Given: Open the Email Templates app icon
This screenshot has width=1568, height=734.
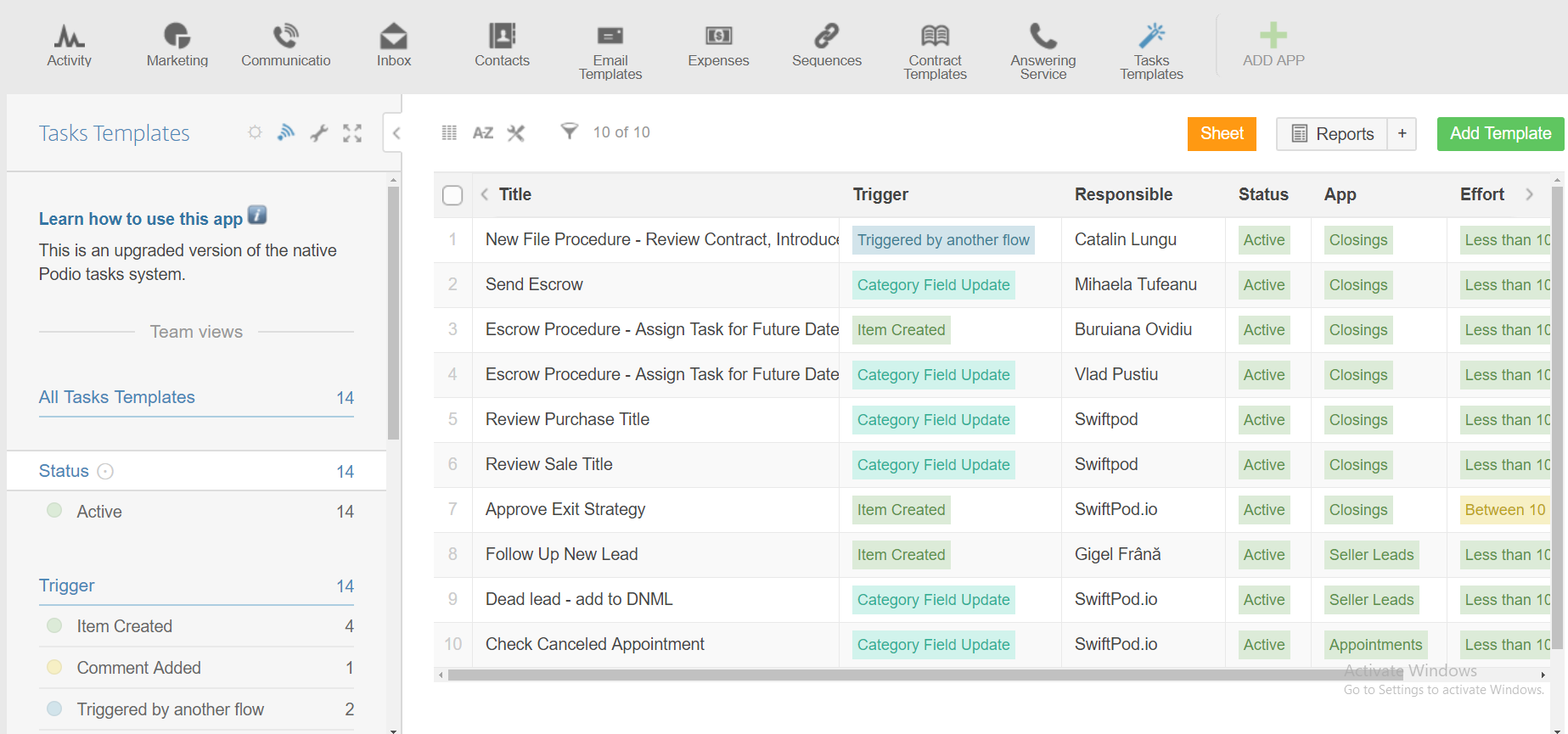Looking at the screenshot, I should point(610,36).
